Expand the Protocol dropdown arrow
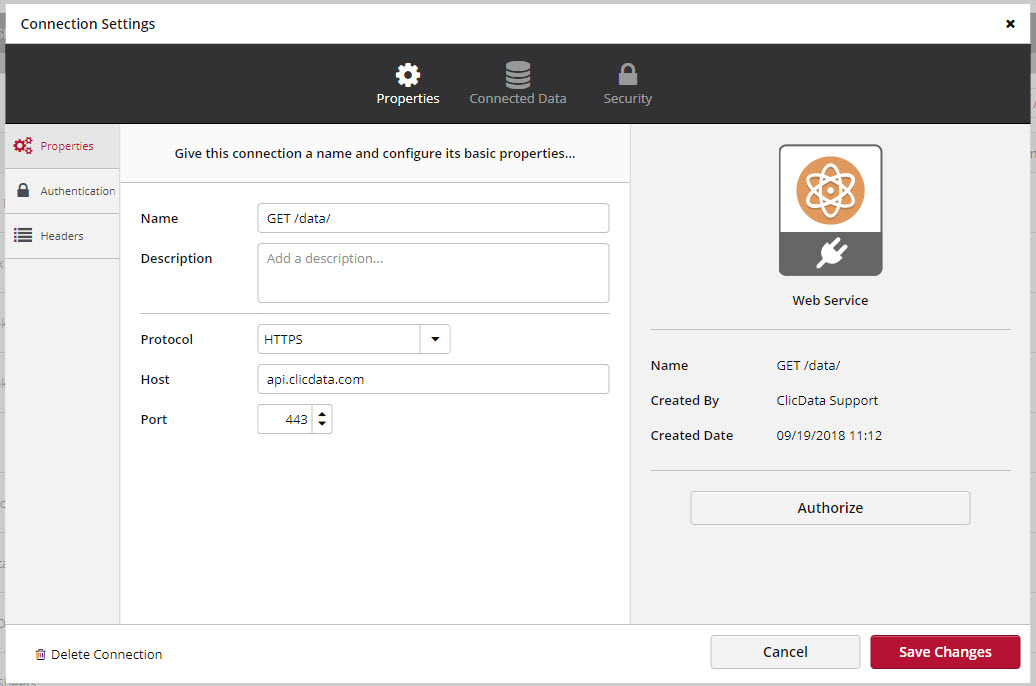1036x686 pixels. (435, 339)
